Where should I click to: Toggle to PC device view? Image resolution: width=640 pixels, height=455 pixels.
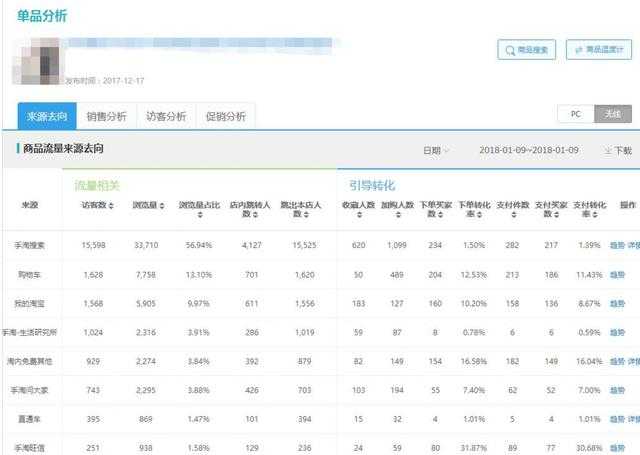575,115
